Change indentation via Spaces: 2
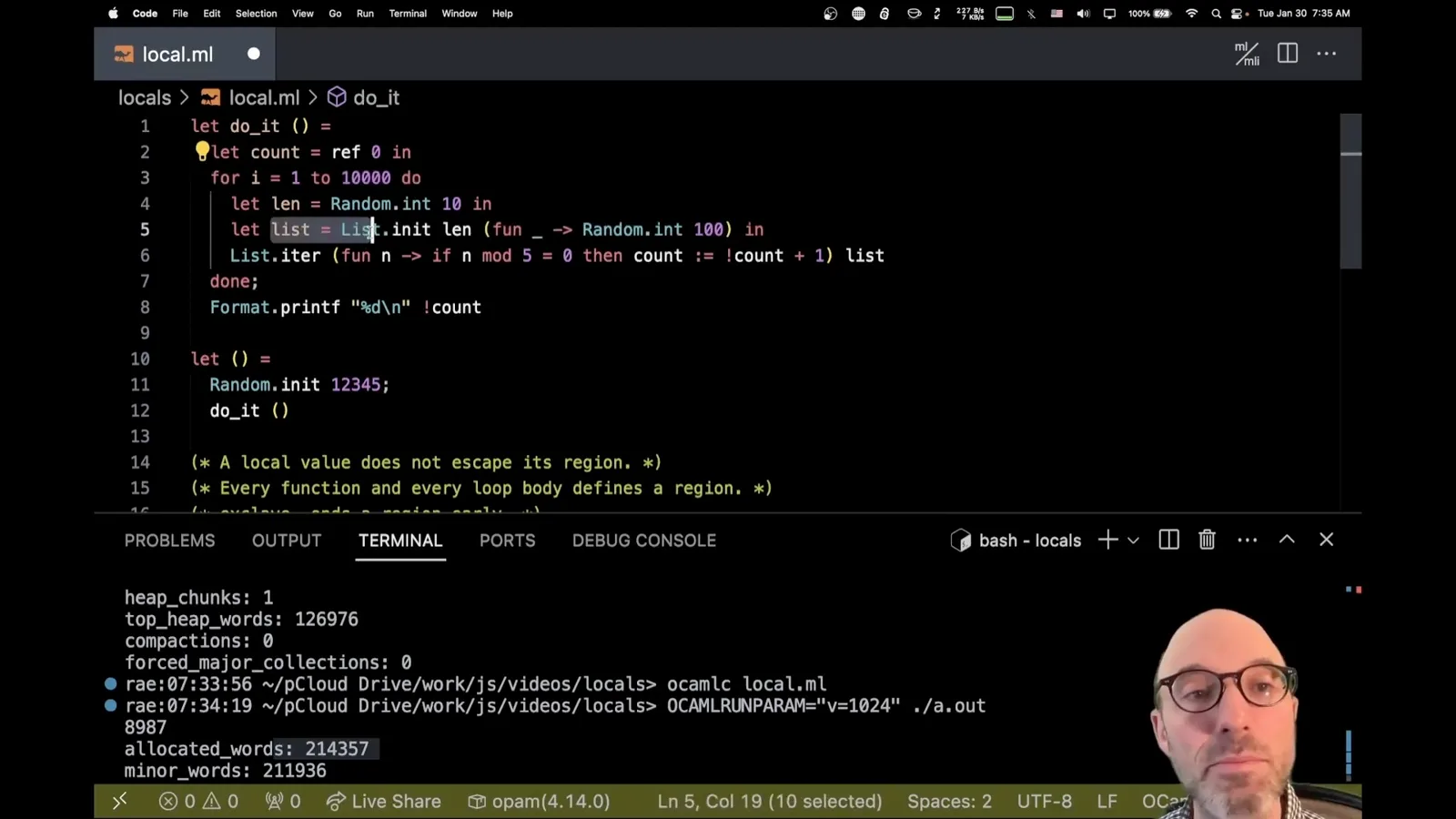Image resolution: width=1456 pixels, height=819 pixels. (x=949, y=801)
